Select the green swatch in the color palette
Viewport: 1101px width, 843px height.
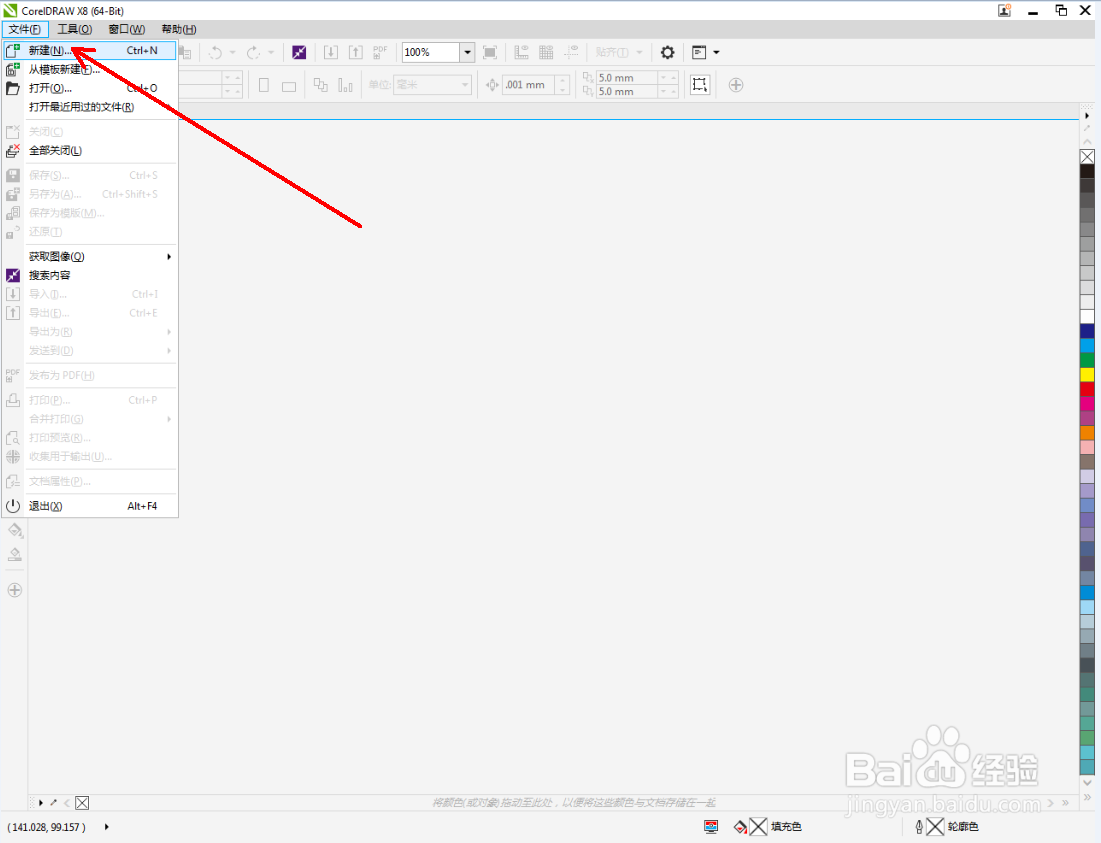pyautogui.click(x=1087, y=360)
